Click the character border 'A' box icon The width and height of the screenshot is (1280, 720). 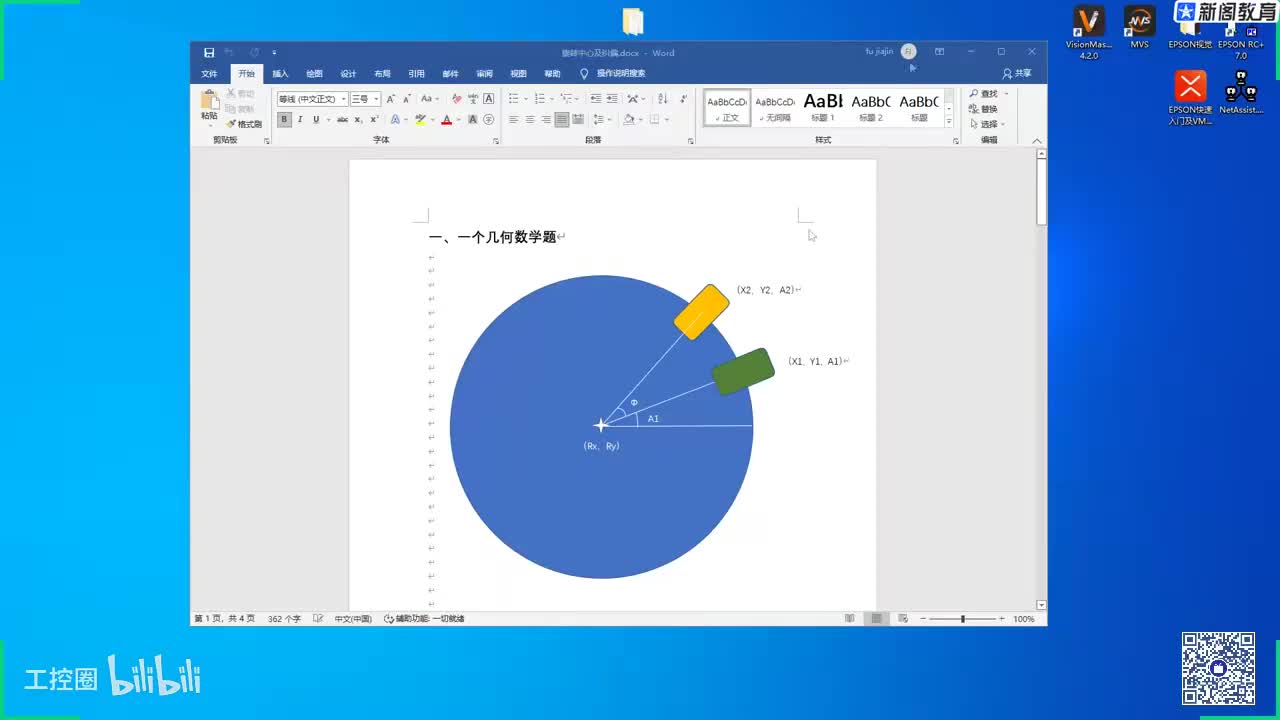489,99
